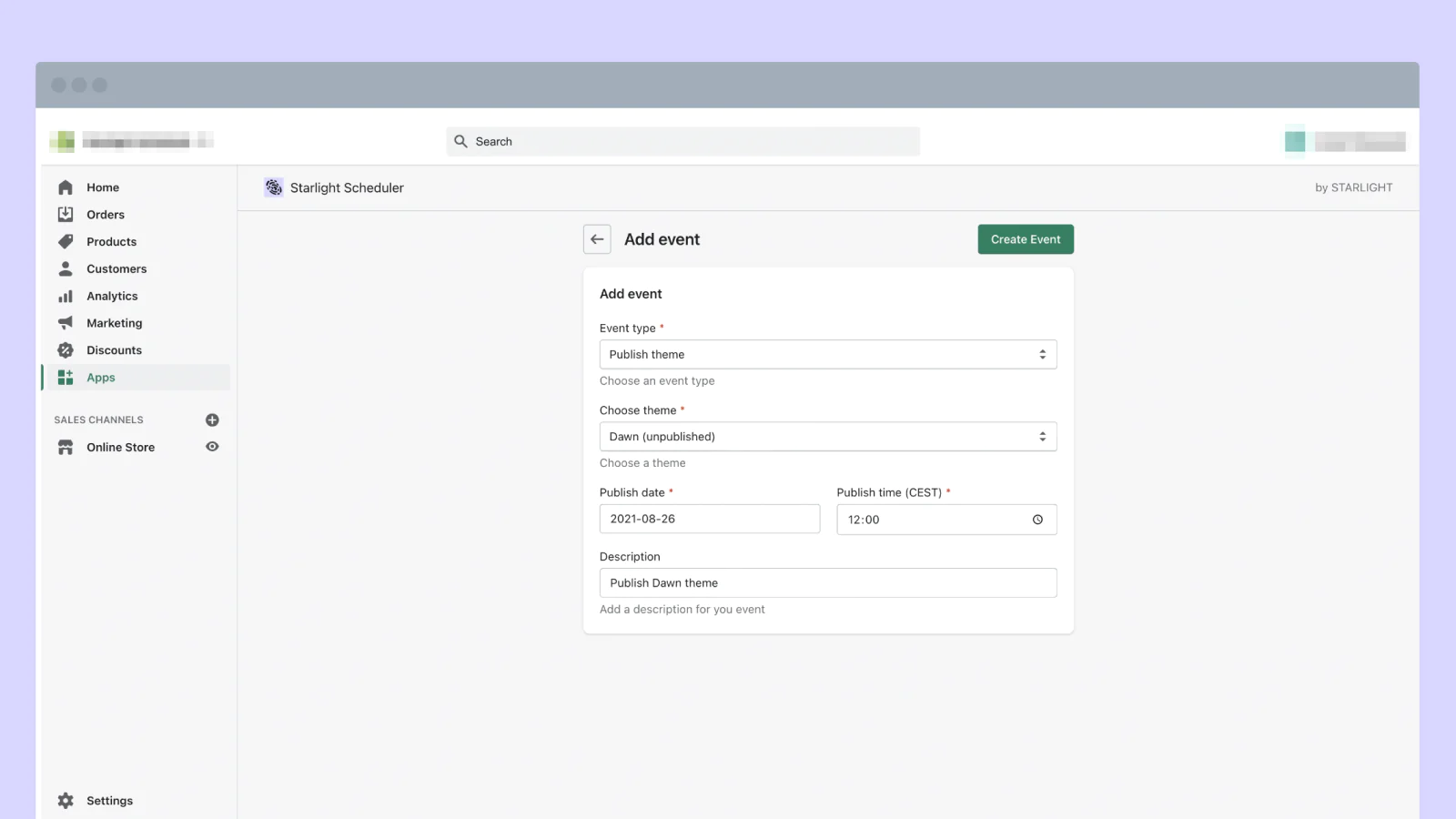Expand the Choose theme dropdown
Screen dimensions: 1456x819
tap(827, 437)
